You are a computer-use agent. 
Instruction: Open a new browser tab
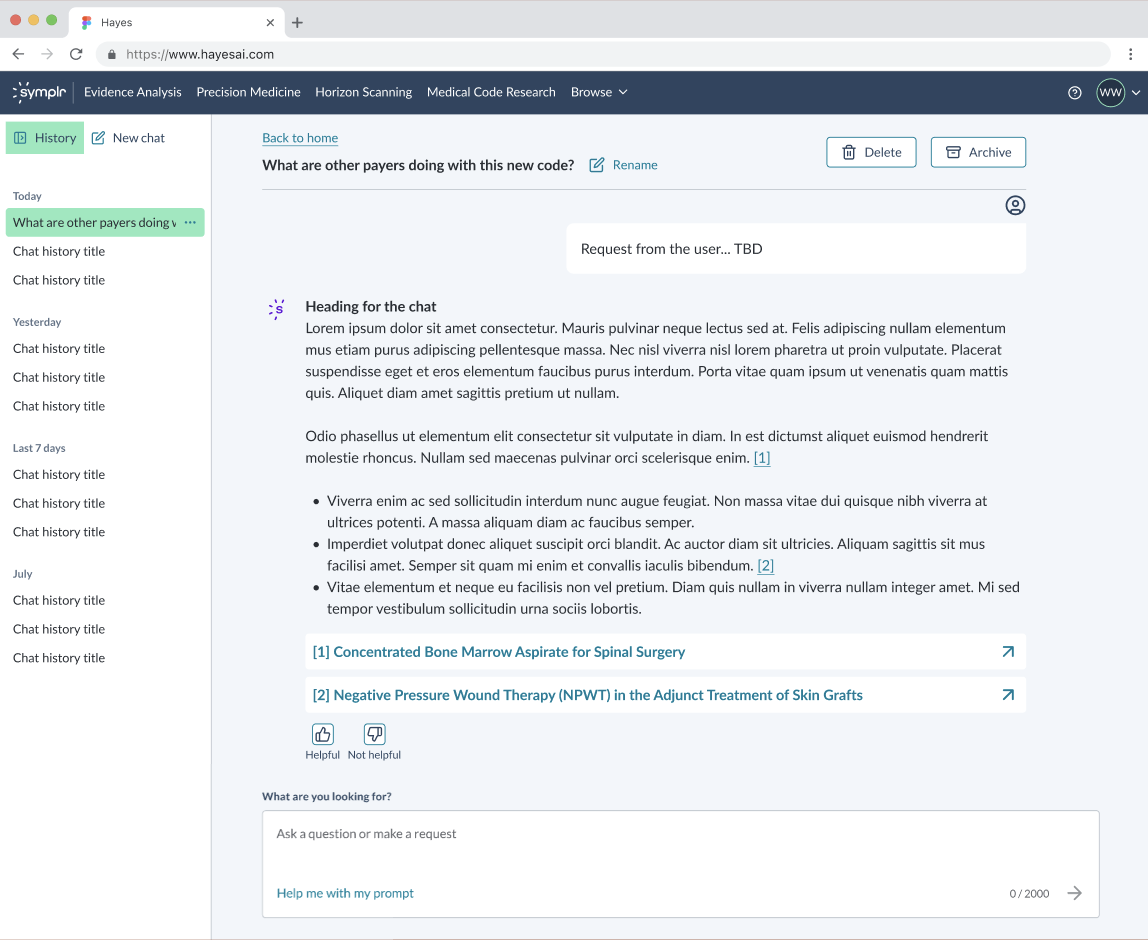pyautogui.click(x=297, y=23)
